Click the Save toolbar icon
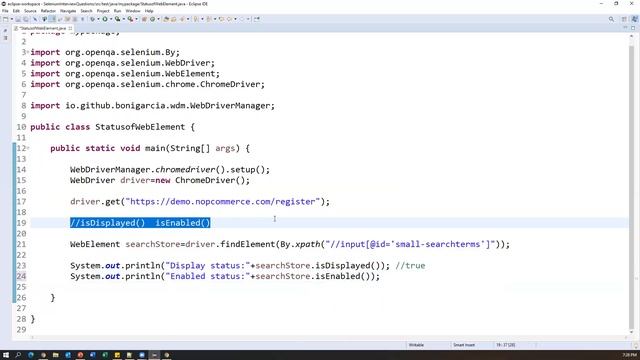640x360 pixels. click(18, 19)
